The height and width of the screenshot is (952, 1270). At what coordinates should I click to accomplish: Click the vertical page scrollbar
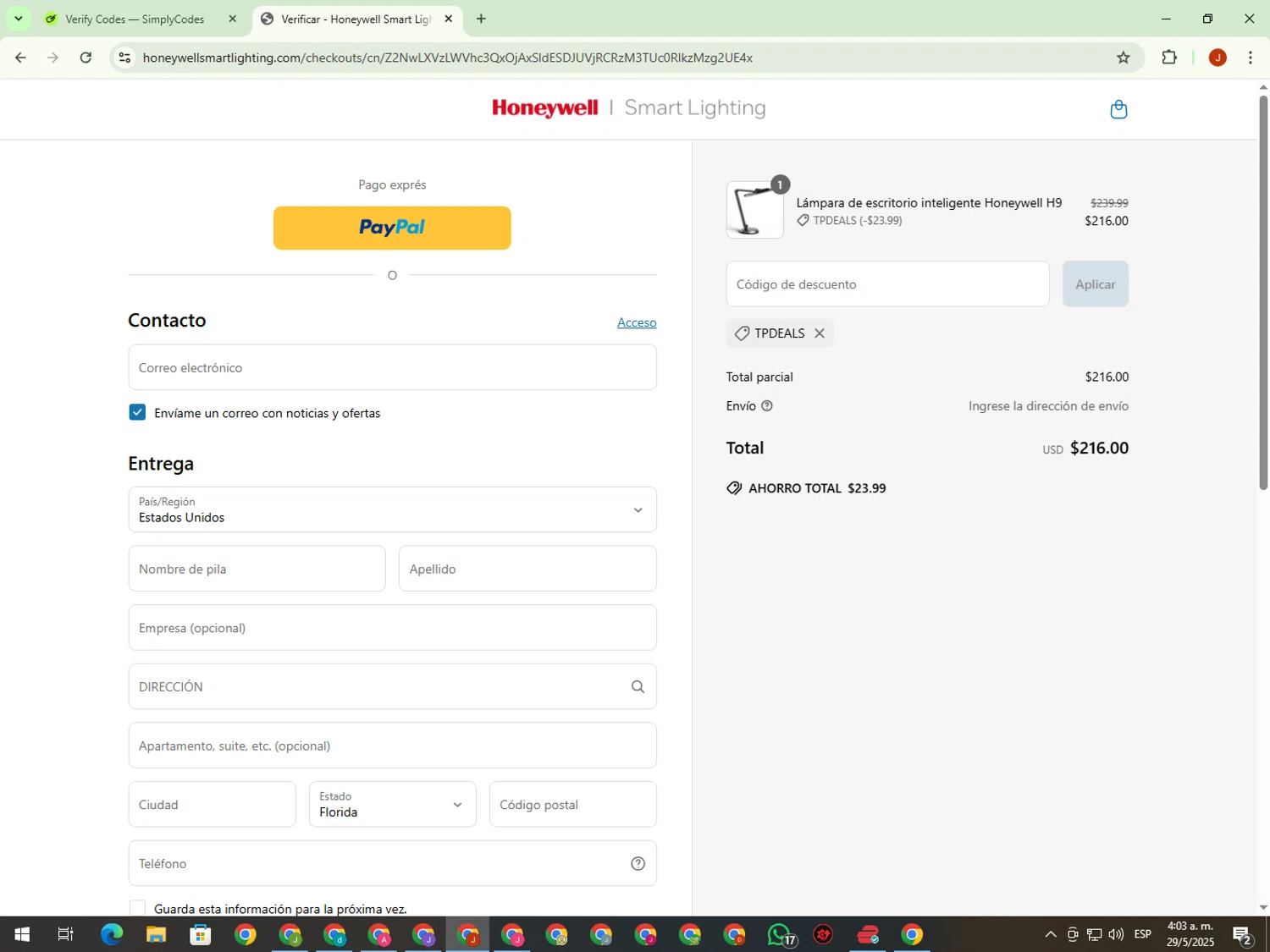(x=1262, y=292)
